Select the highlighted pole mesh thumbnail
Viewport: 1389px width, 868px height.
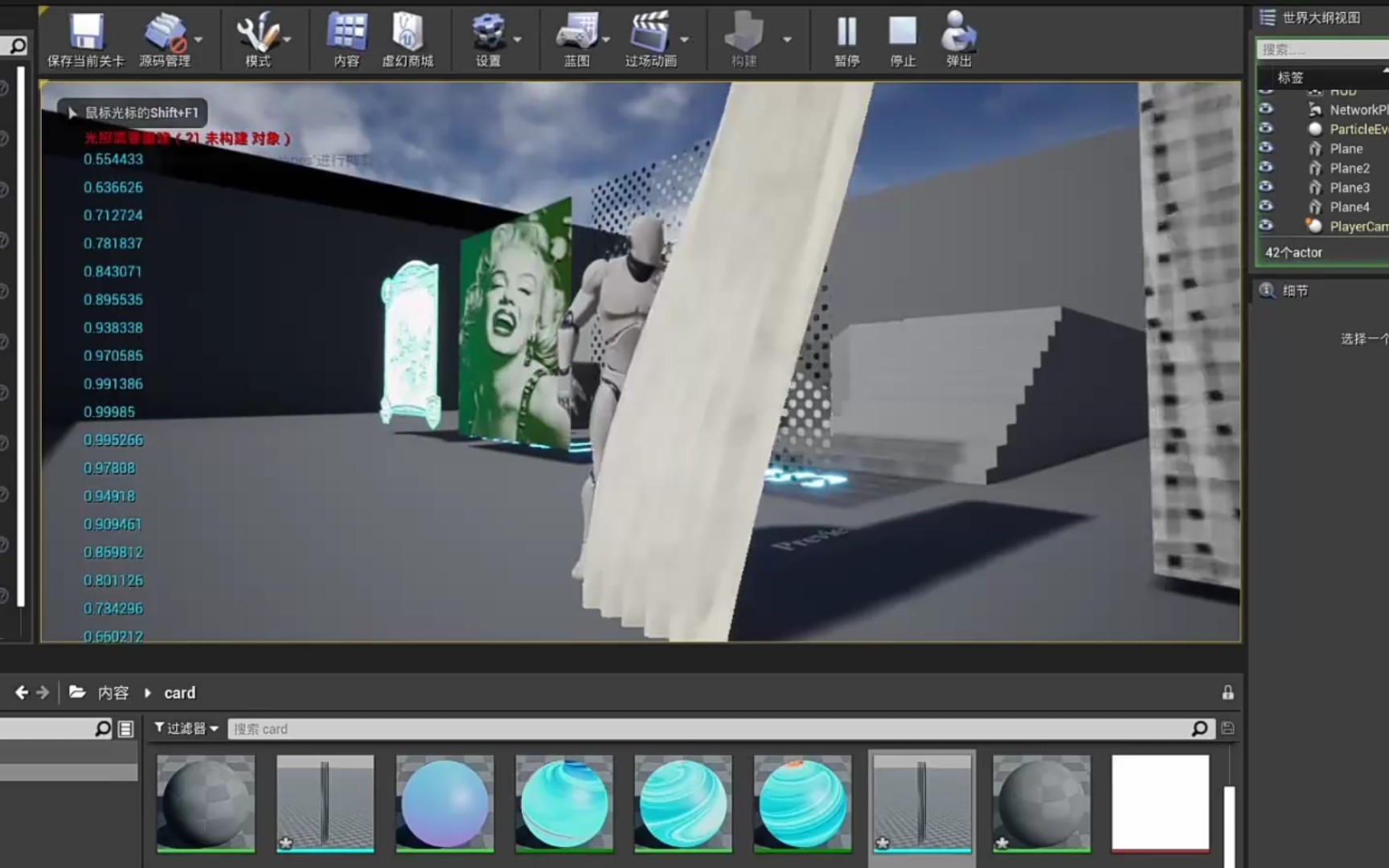click(x=922, y=803)
